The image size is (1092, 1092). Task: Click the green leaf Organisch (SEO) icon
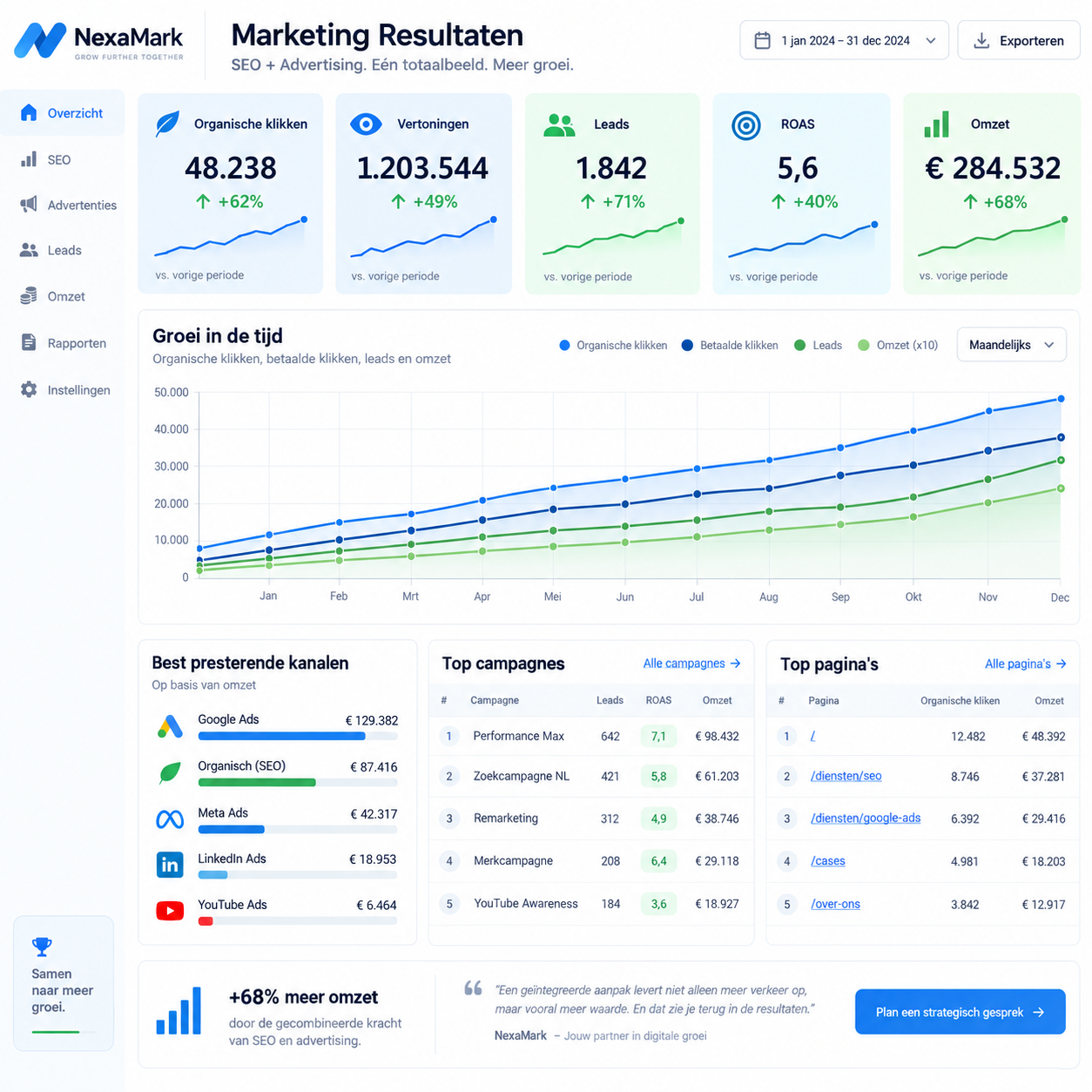[170, 772]
